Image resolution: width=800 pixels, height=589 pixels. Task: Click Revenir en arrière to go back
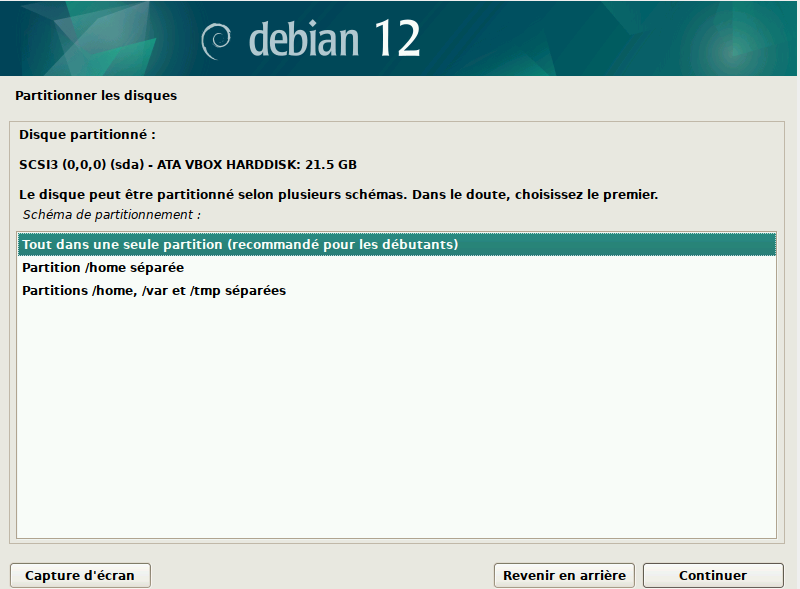pos(564,575)
